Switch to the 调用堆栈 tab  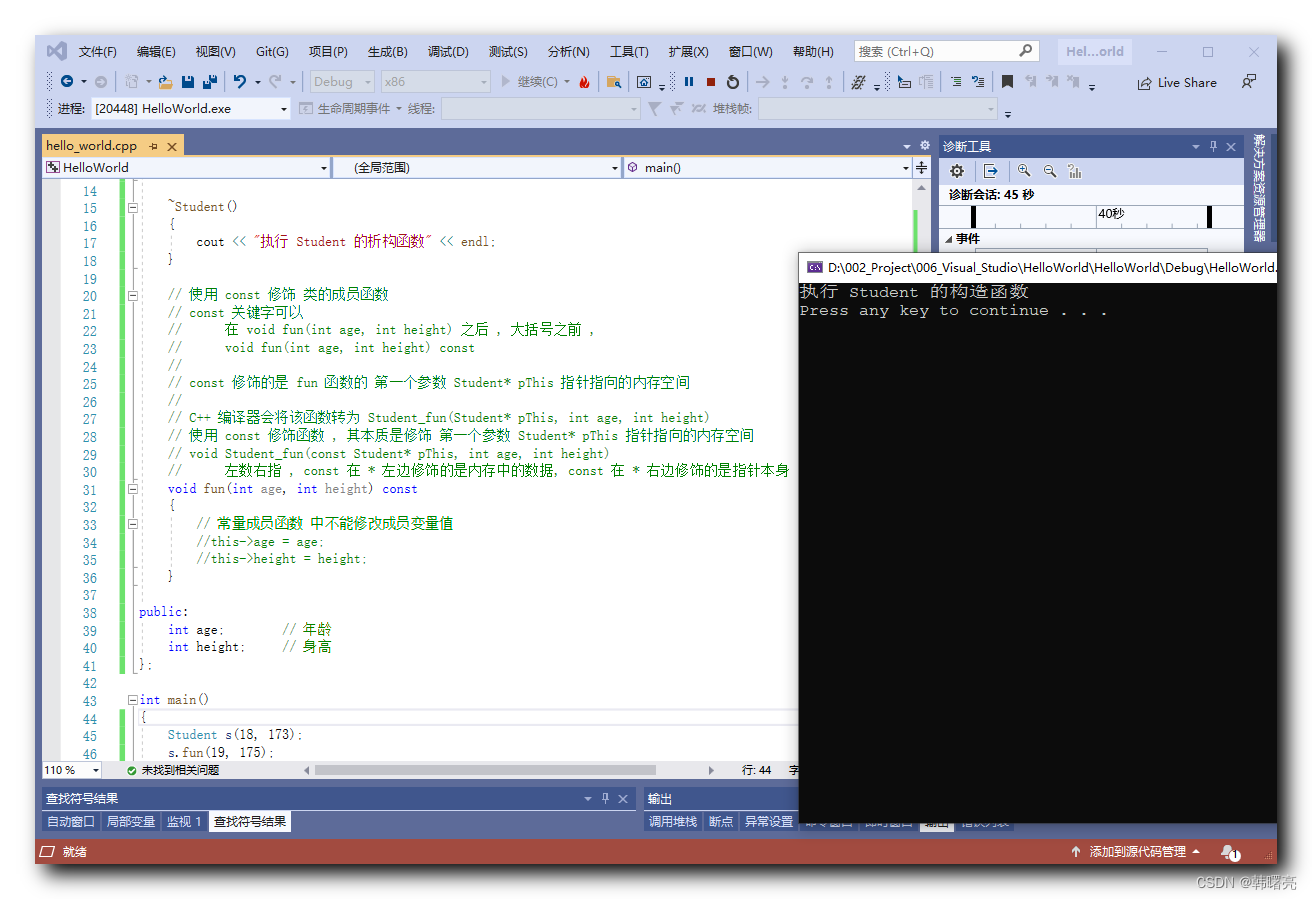tap(673, 822)
